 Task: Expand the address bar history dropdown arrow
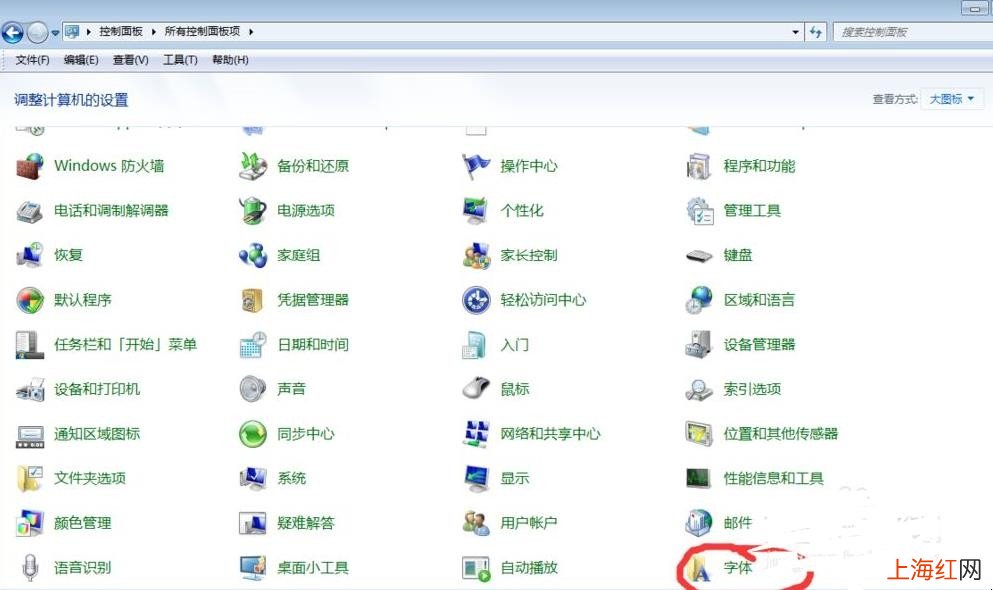coord(795,32)
